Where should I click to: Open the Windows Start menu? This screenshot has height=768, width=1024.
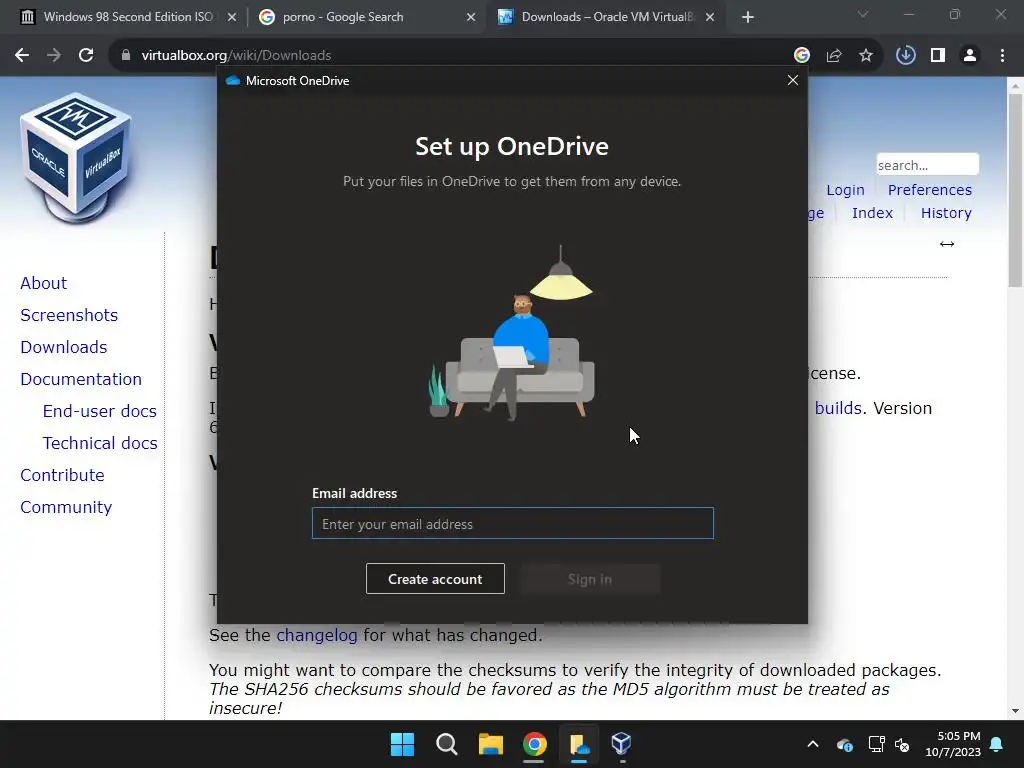click(x=402, y=744)
